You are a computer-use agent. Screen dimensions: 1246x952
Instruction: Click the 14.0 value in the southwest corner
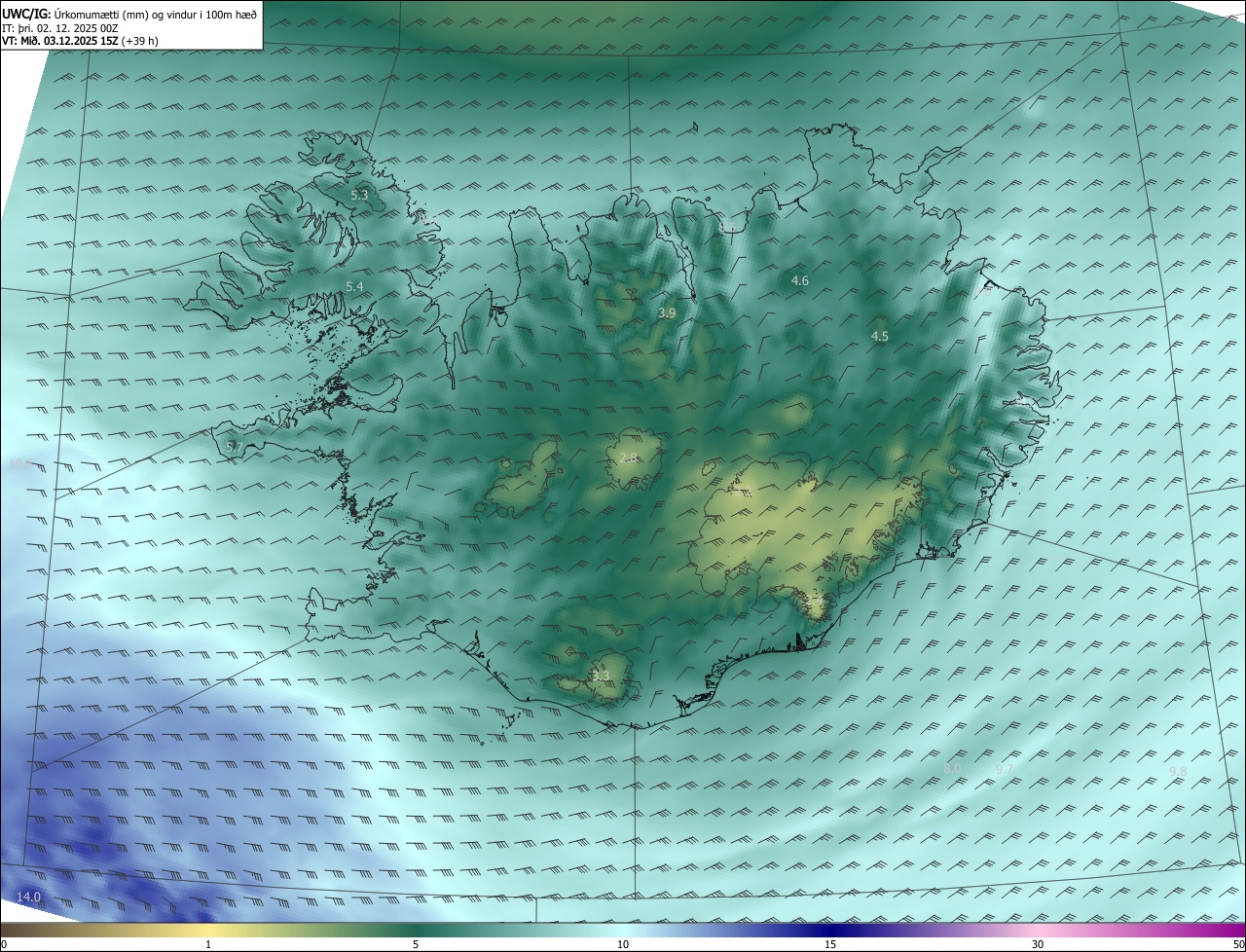click(28, 897)
